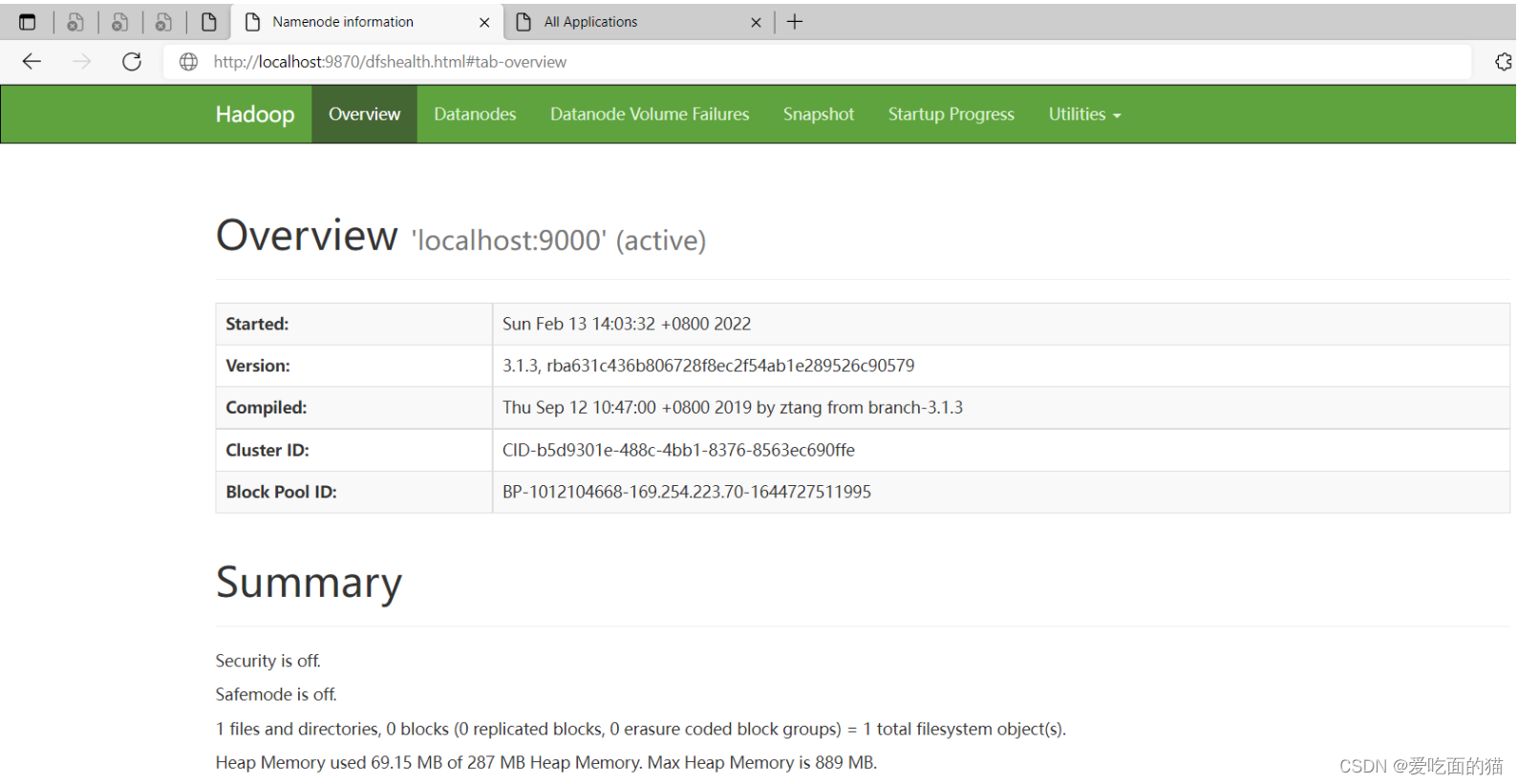Image resolution: width=1518 pixels, height=784 pixels.
Task: Switch to the All Applications browser tab
Action: (x=637, y=22)
